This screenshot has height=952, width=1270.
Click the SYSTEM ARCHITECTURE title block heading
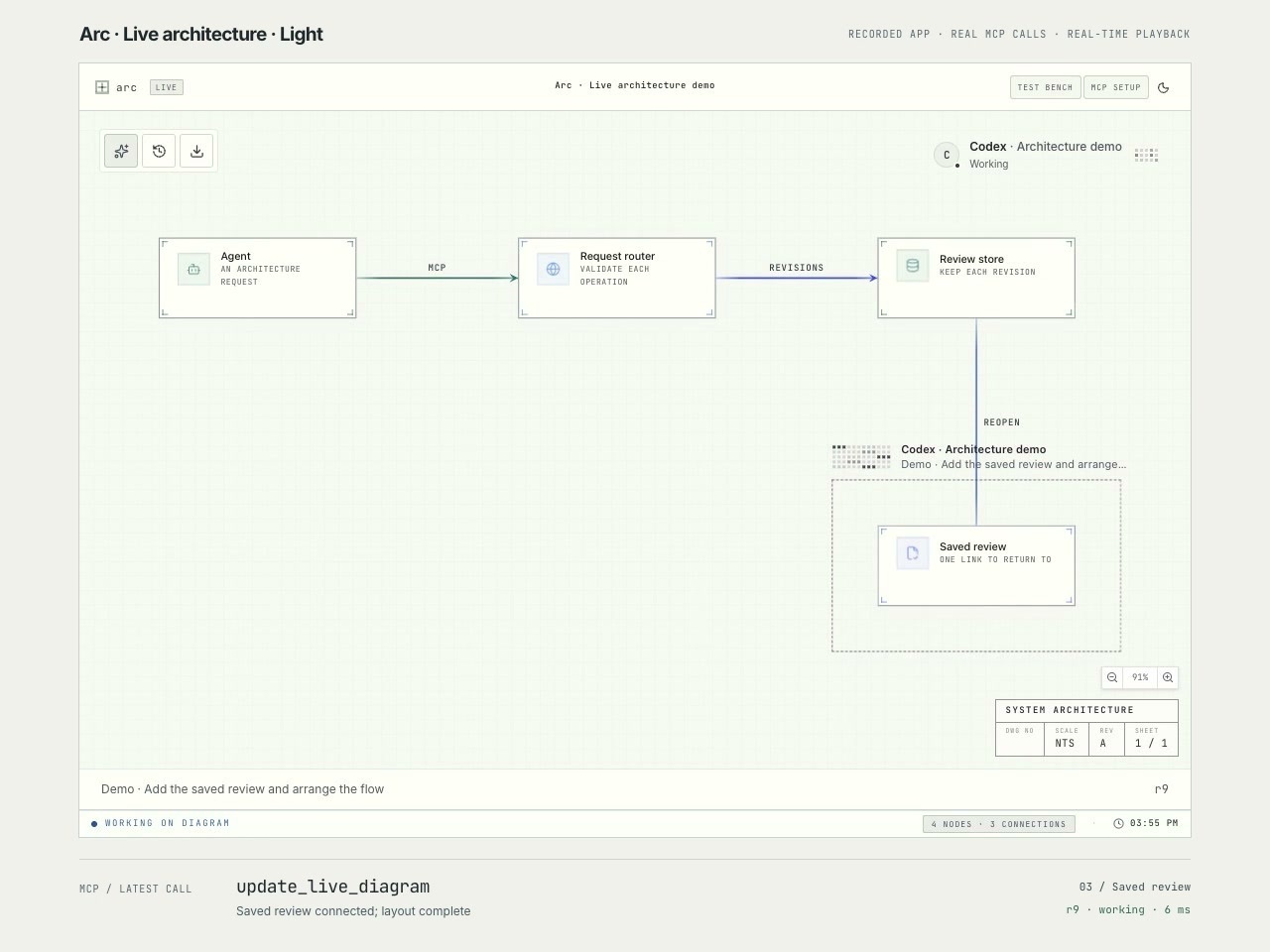pos(1070,710)
